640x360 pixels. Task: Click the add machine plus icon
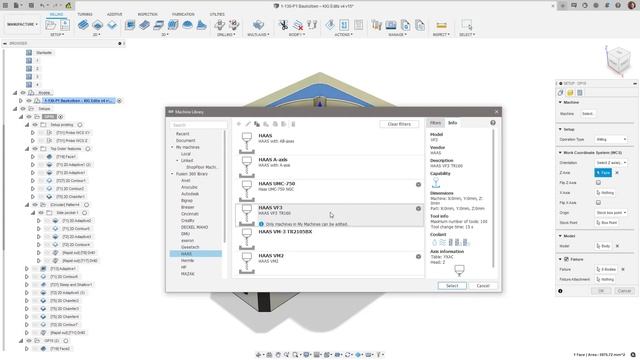click(239, 124)
